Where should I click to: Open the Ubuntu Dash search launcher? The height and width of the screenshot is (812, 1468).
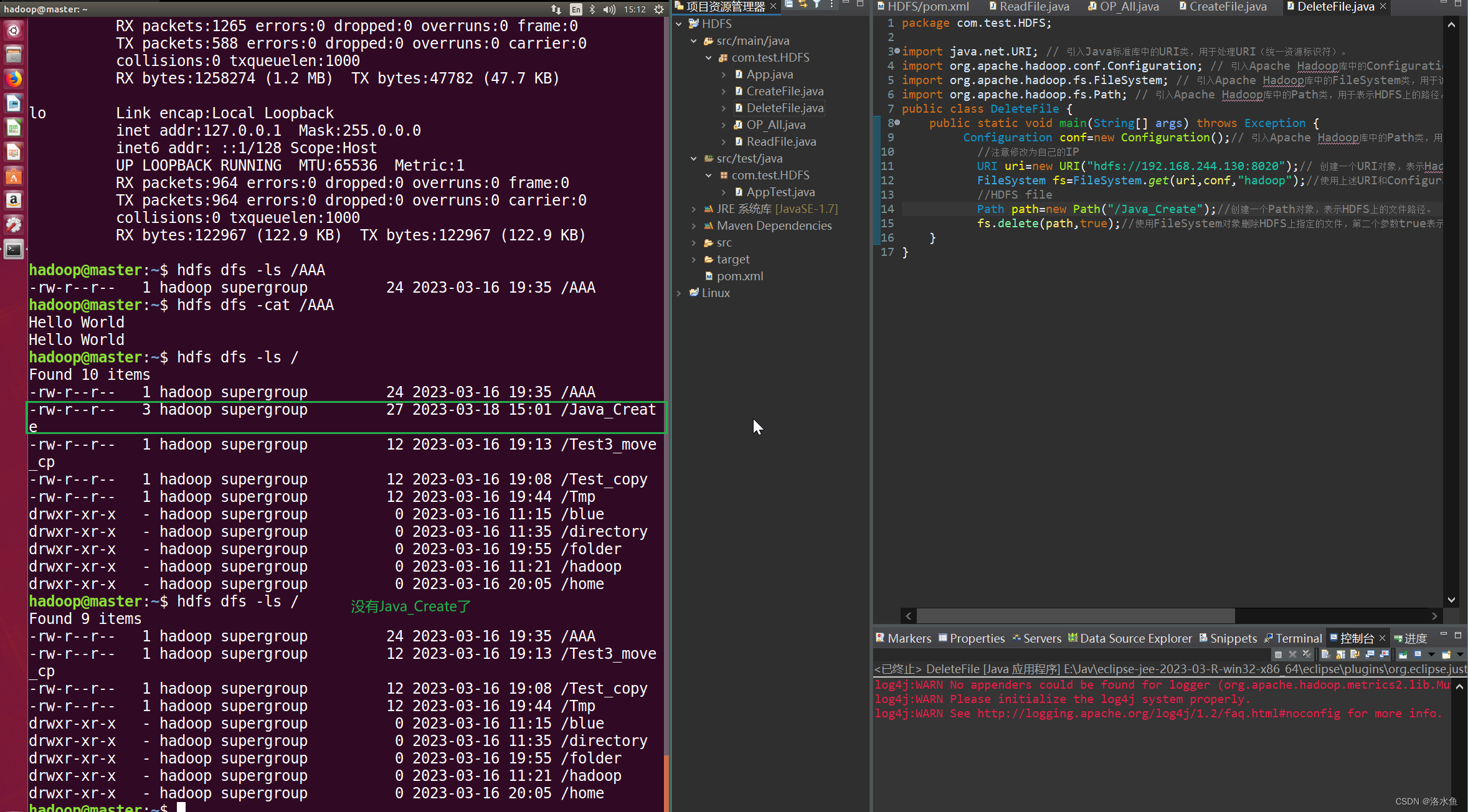click(x=14, y=30)
